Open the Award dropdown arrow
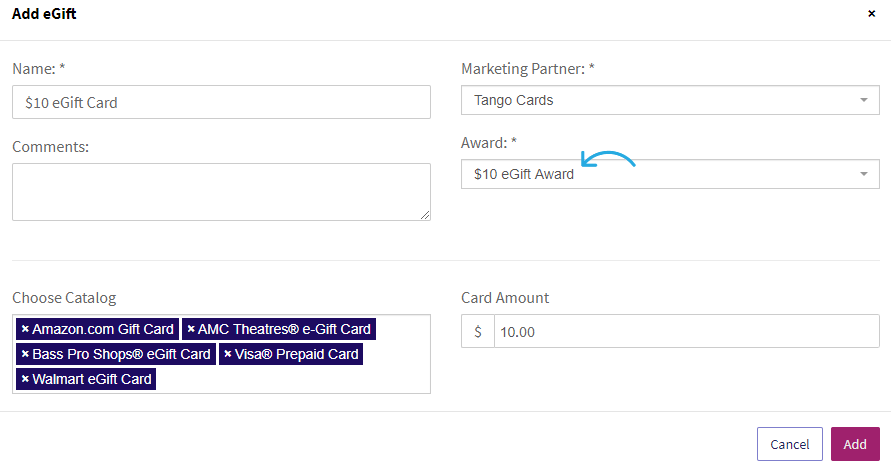The width and height of the screenshot is (891, 468). (x=864, y=174)
